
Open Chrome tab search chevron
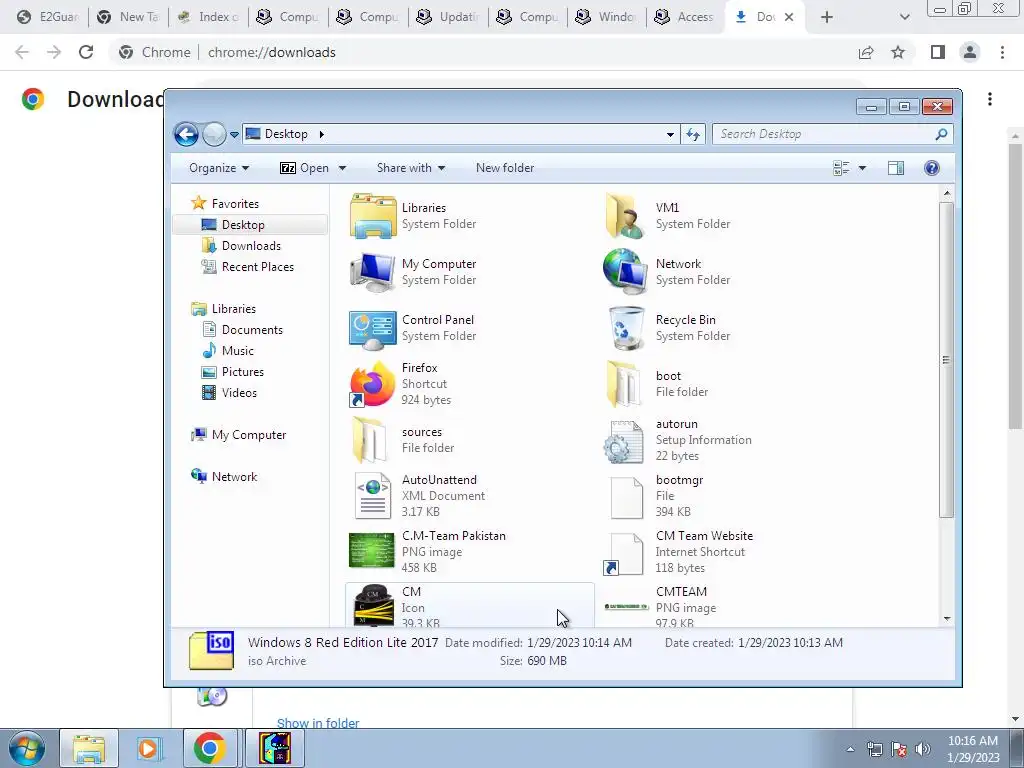904,17
